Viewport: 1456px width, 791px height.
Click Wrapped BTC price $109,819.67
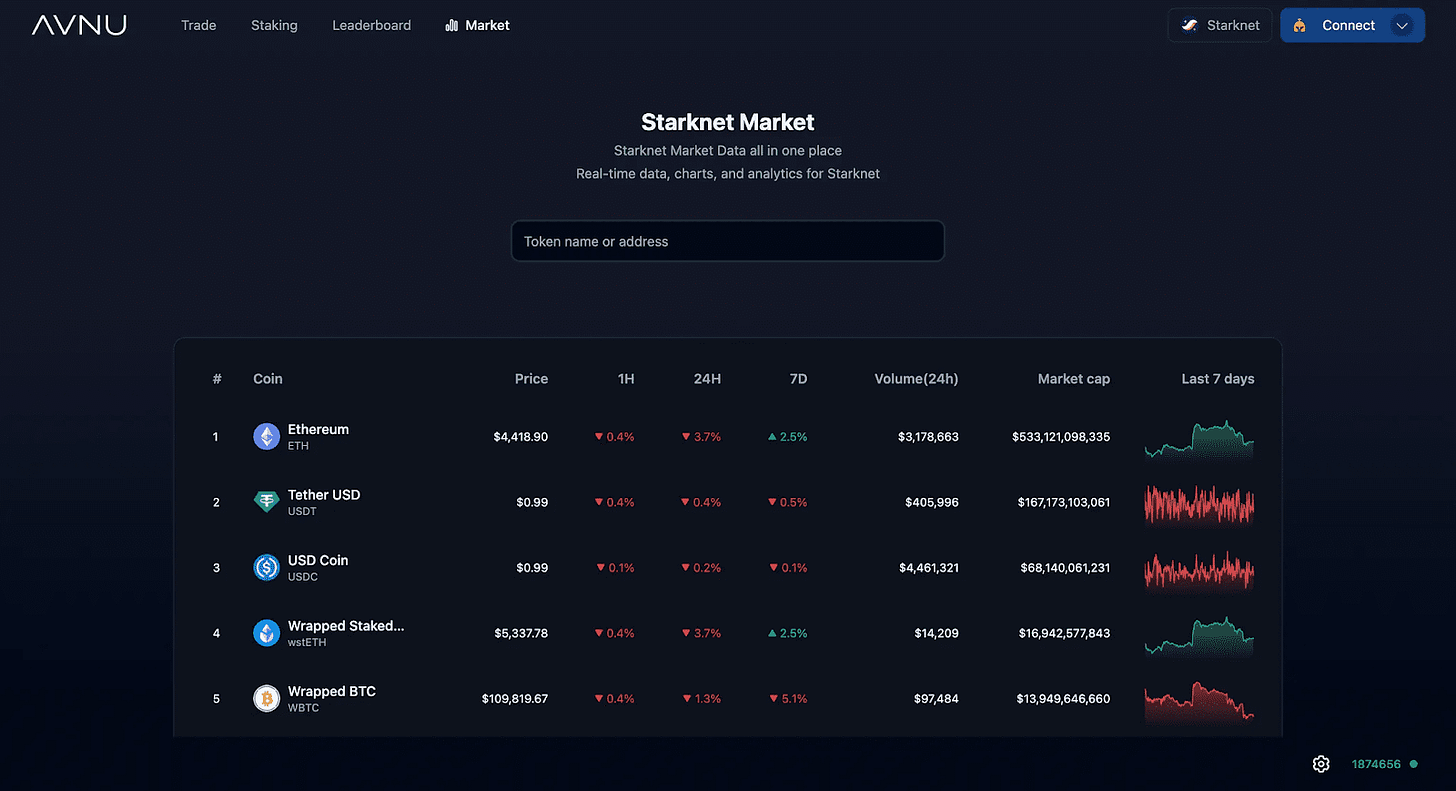(x=514, y=699)
